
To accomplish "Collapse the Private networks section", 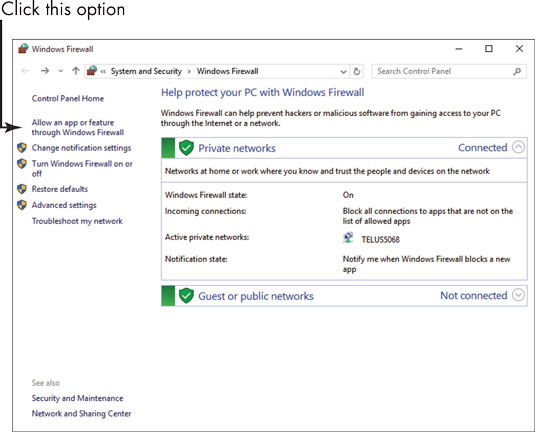I will [x=518, y=147].
